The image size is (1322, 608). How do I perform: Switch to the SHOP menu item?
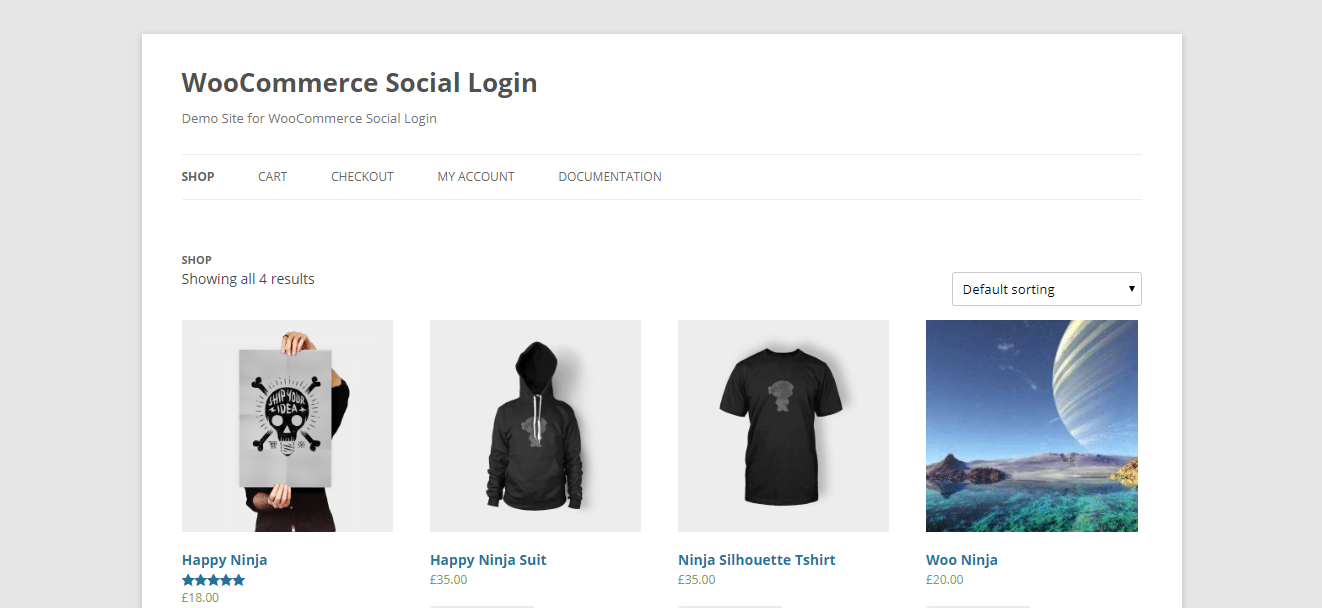click(x=197, y=176)
